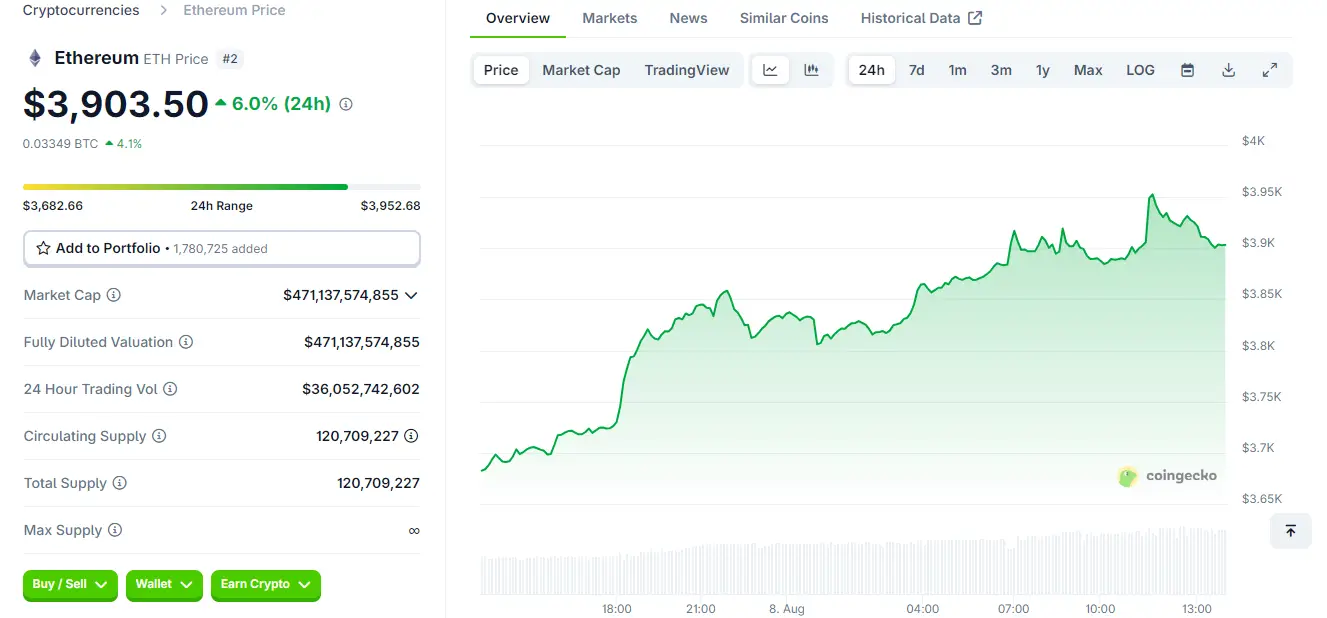Click the info icon next to 24h price change
Screen dimensions: 1327x618
346,104
